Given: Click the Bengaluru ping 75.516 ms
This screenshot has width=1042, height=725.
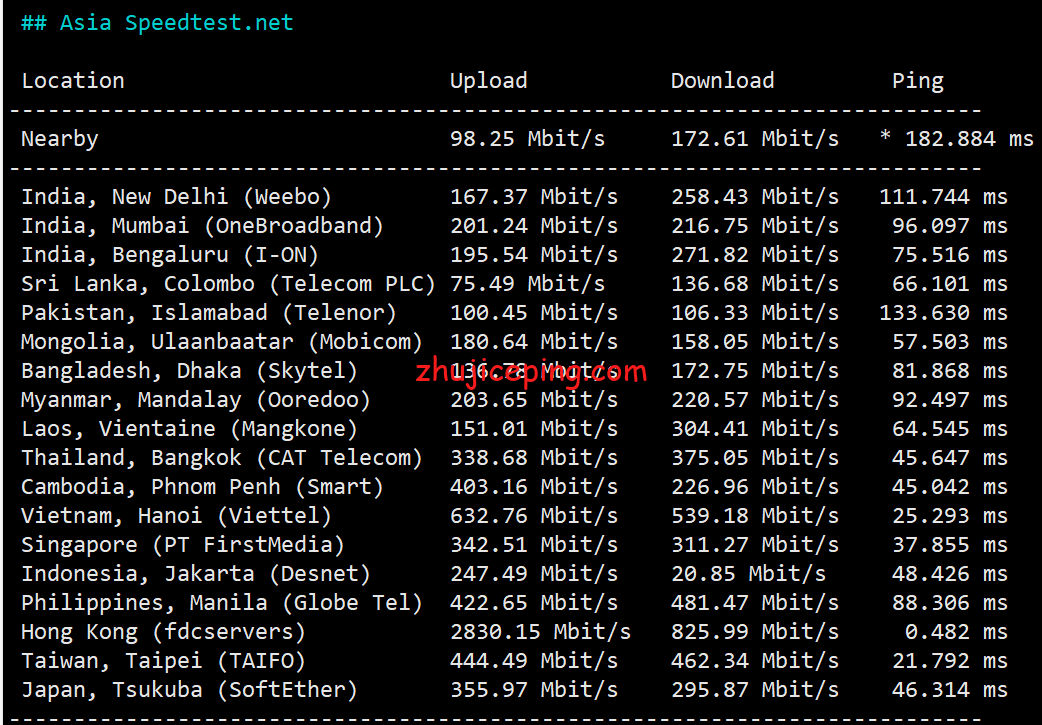Looking at the screenshot, I should pyautogui.click(x=950, y=255).
